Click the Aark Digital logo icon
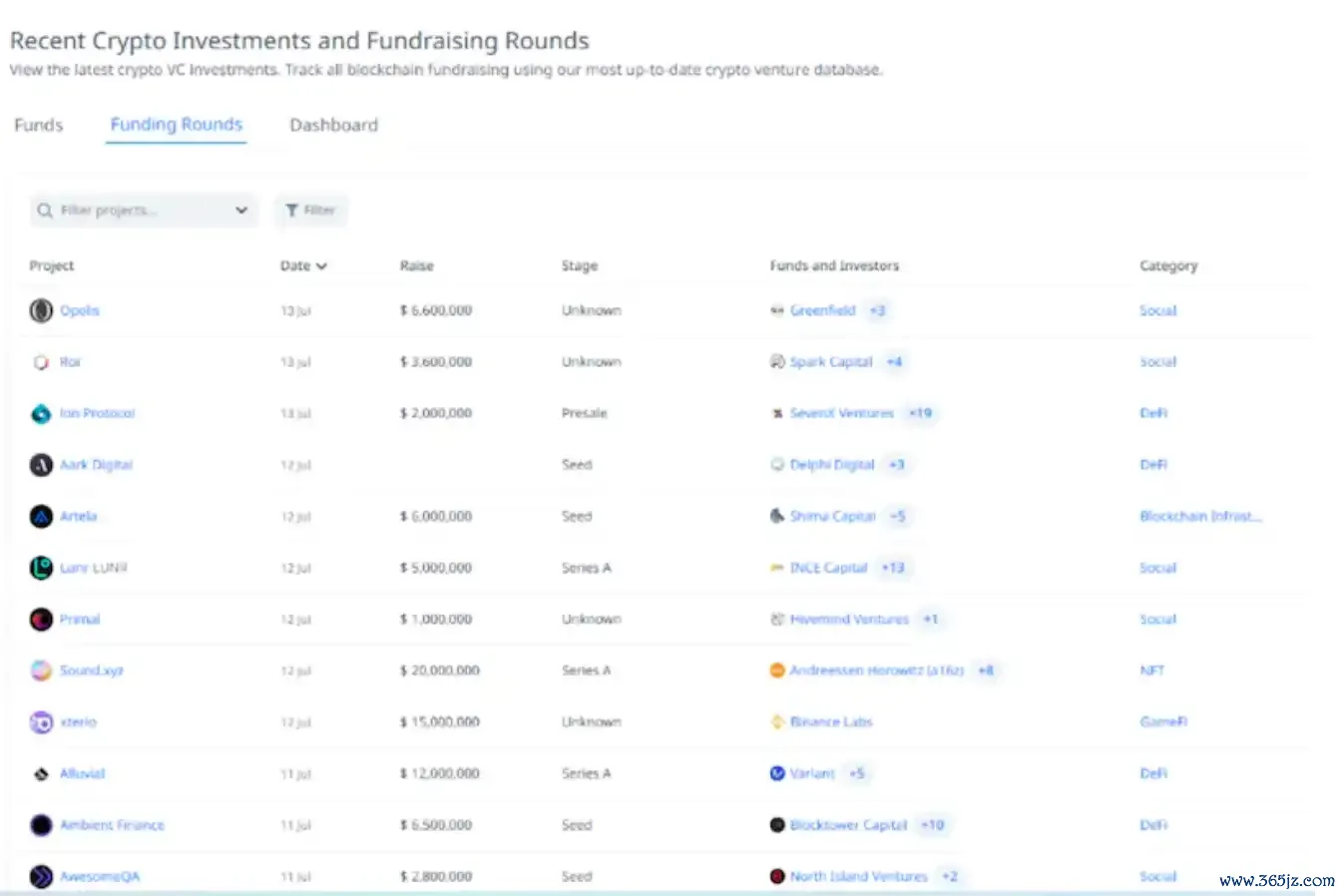The image size is (1342, 896). (x=41, y=465)
